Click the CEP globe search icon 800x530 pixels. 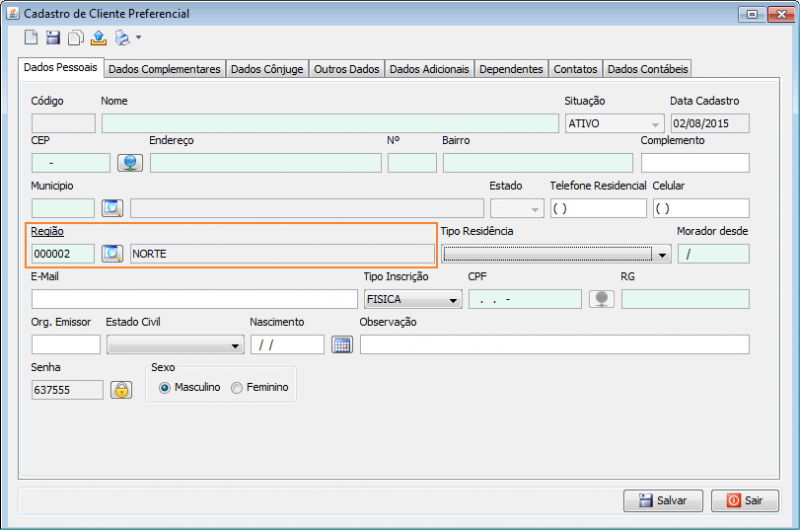[130, 163]
